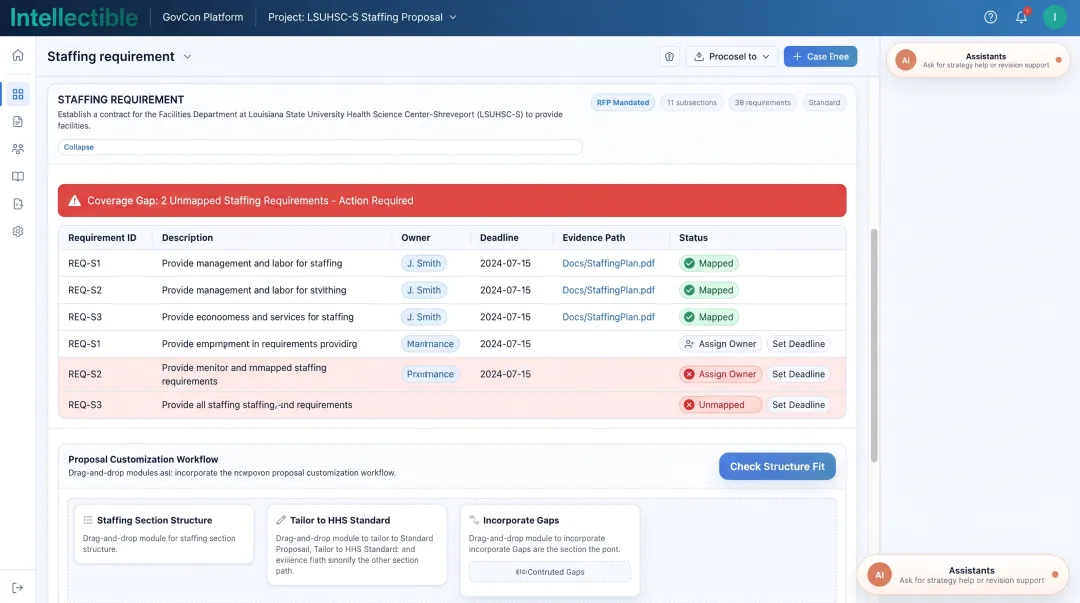The height and width of the screenshot is (603, 1080).
Task: Open the team members icon in sidebar
Action: click(18, 149)
